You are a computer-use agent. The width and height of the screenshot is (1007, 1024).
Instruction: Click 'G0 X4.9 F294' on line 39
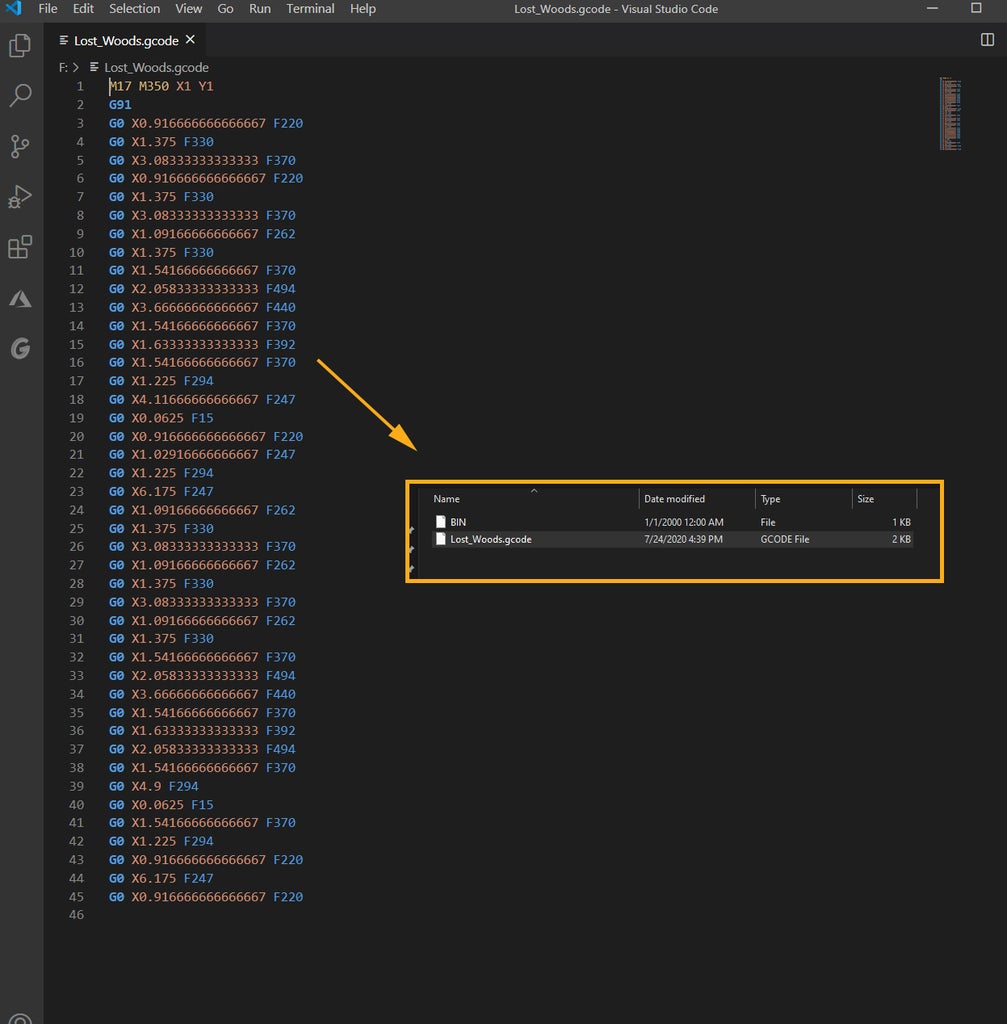point(153,786)
